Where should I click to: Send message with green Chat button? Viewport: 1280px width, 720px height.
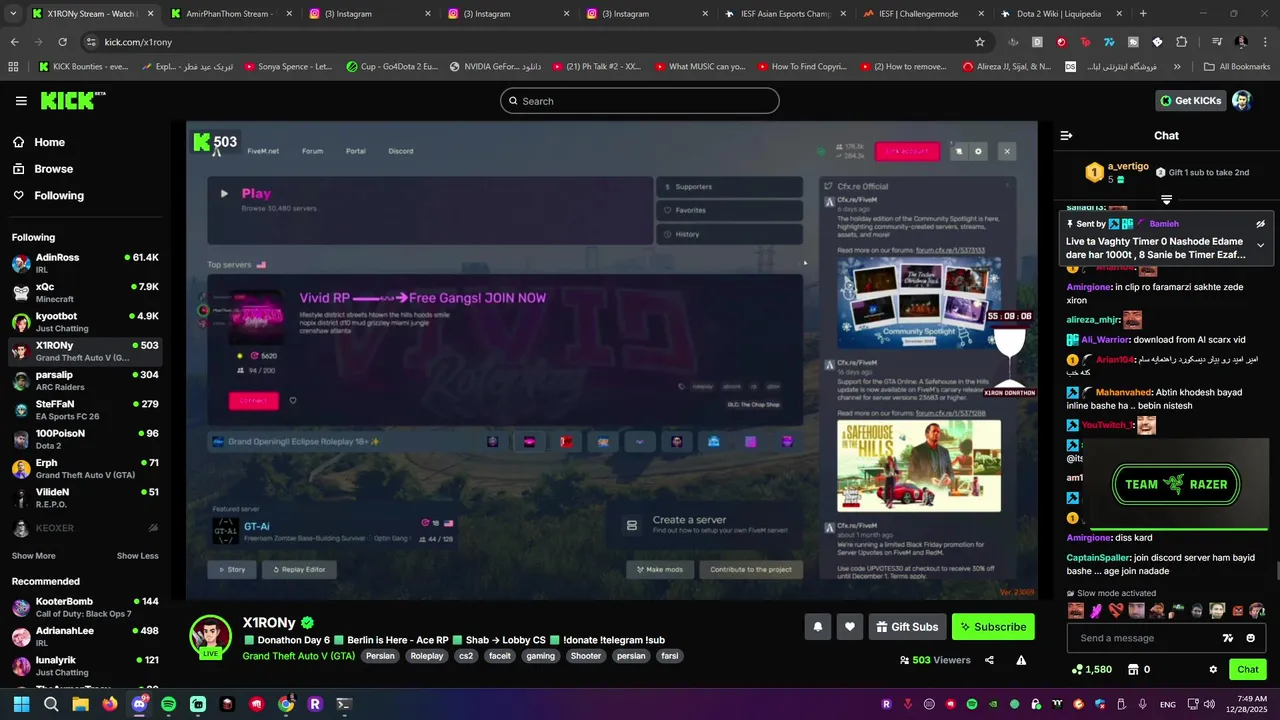coord(1248,669)
